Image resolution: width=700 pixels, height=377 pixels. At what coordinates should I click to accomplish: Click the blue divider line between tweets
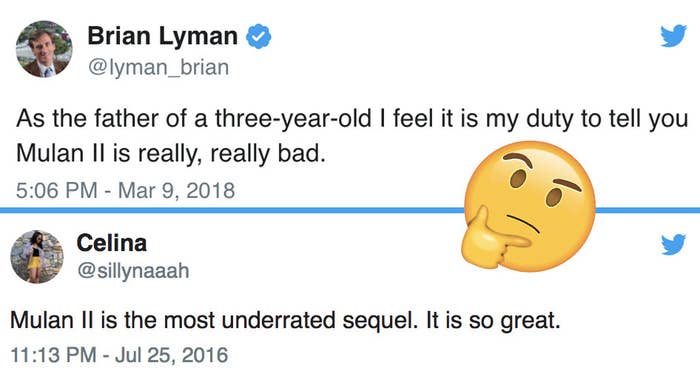[232, 210]
